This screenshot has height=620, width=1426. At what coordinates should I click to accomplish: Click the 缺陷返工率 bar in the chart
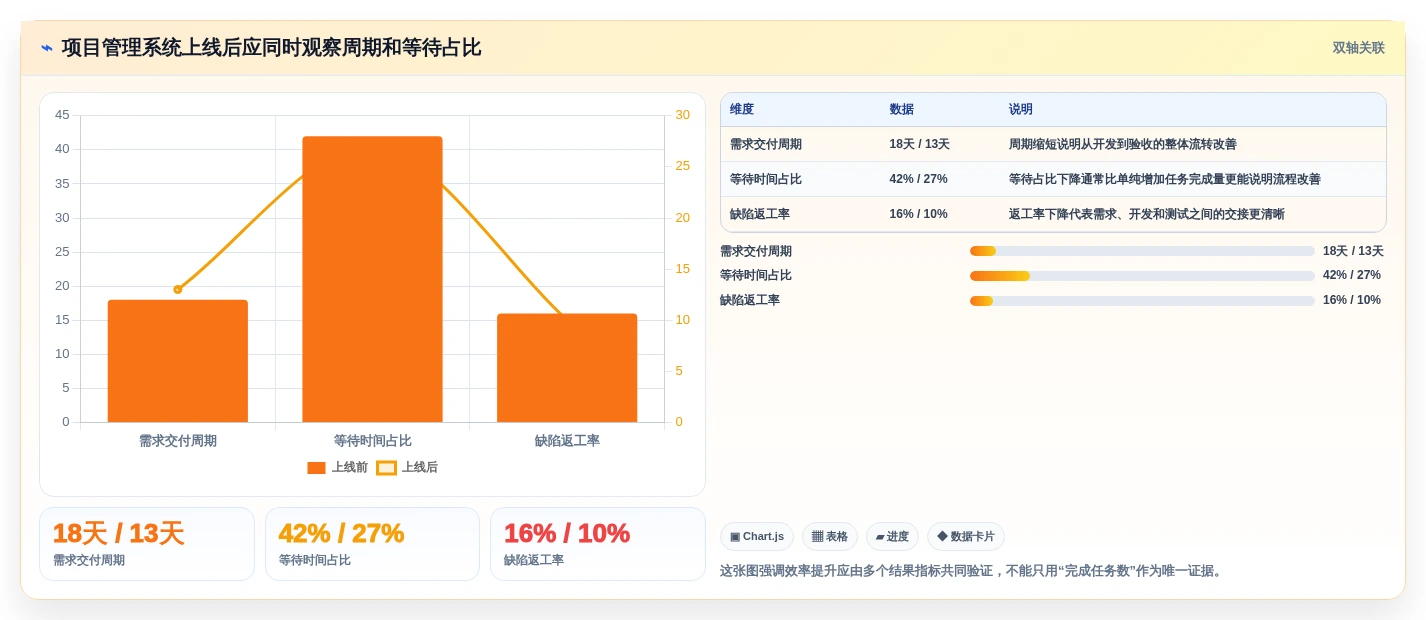pyautogui.click(x=567, y=368)
